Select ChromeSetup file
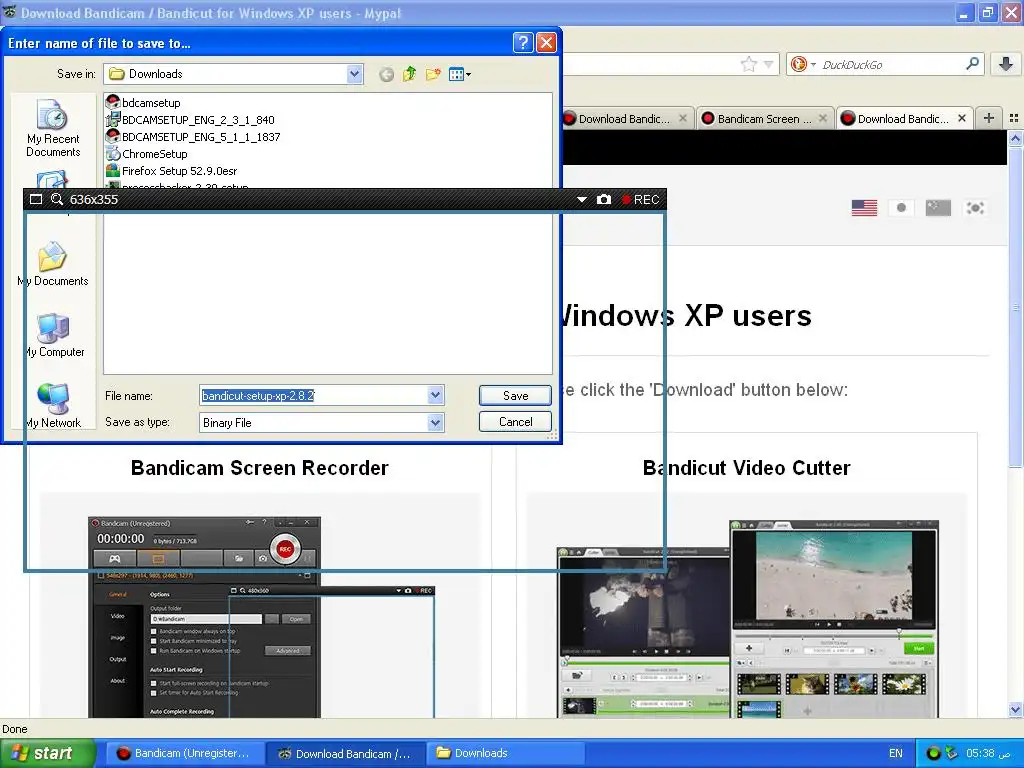Screen dimensions: 1024x768 (146, 153)
